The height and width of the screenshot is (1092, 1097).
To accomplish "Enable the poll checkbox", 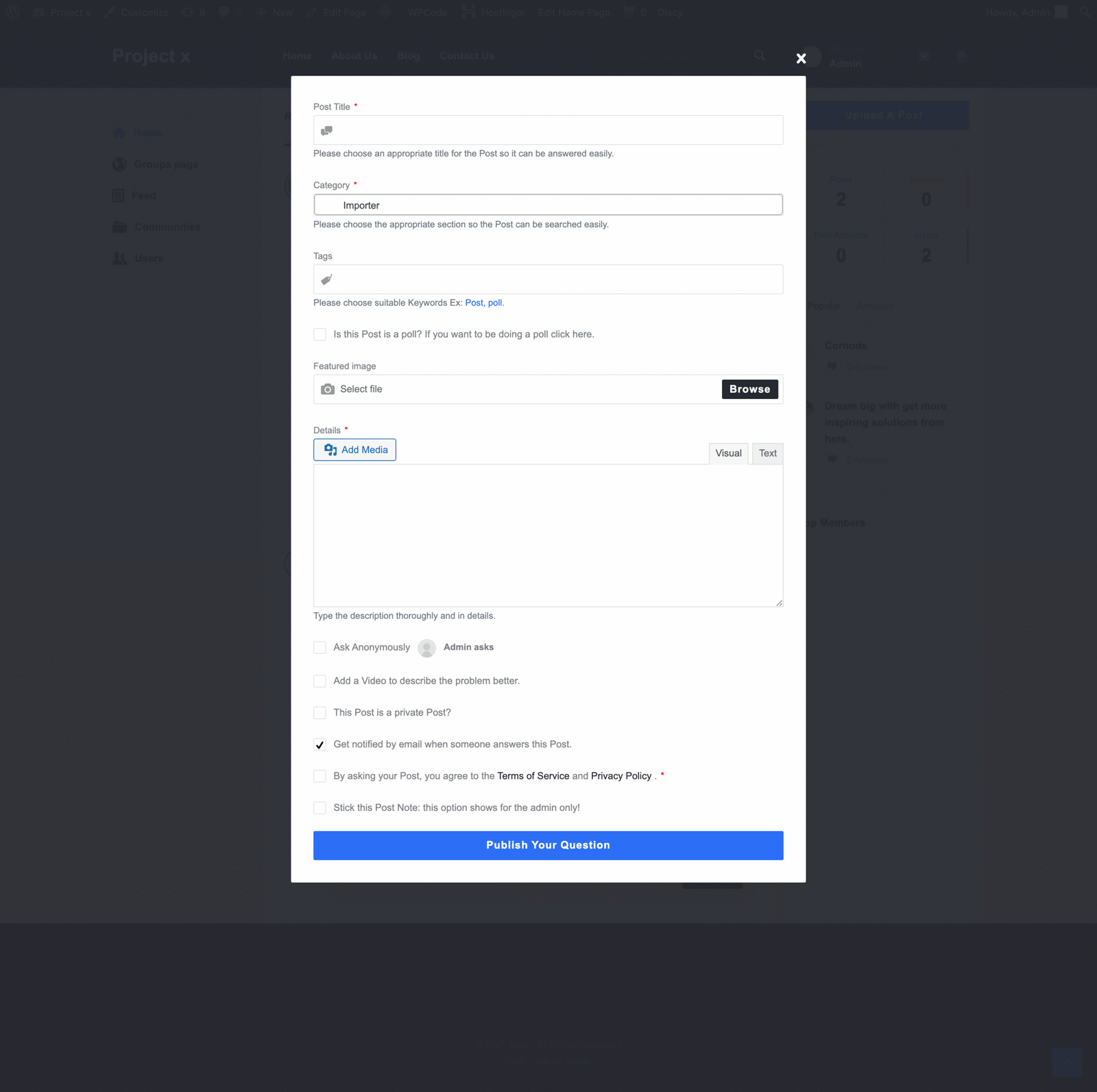I will point(320,335).
